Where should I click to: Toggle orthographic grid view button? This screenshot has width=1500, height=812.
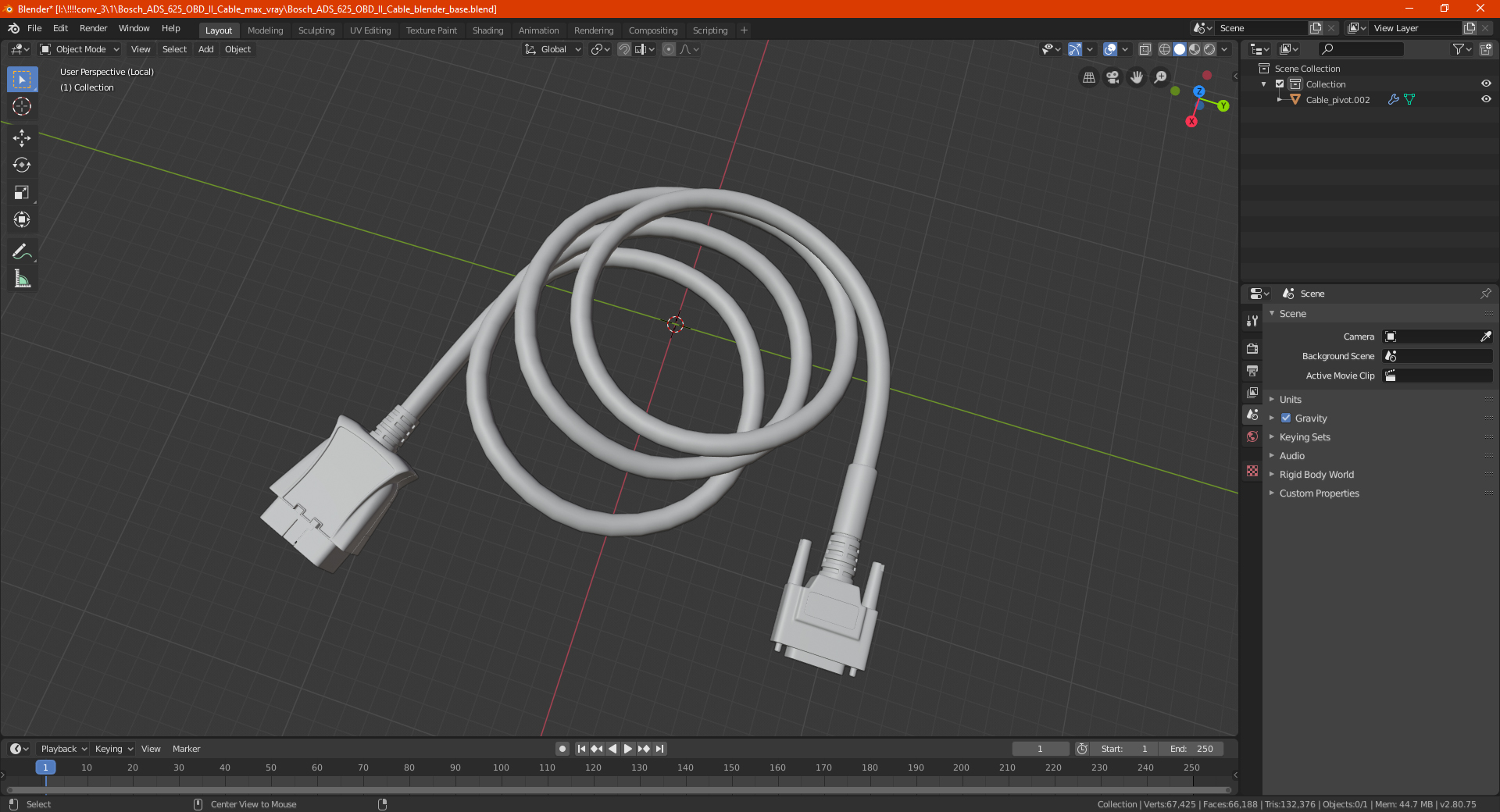pyautogui.click(x=1088, y=77)
